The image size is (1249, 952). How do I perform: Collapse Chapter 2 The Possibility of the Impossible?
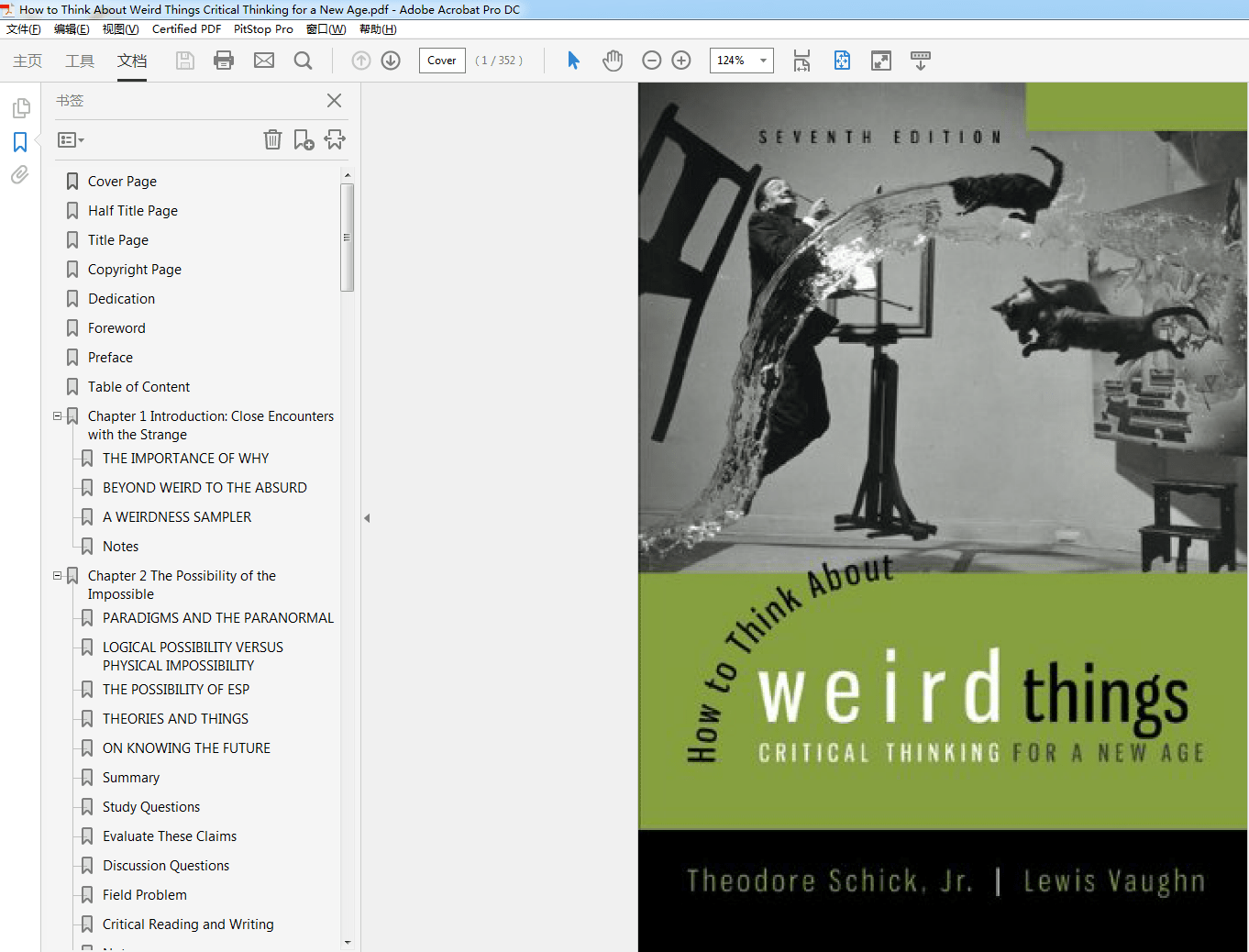tap(57, 575)
